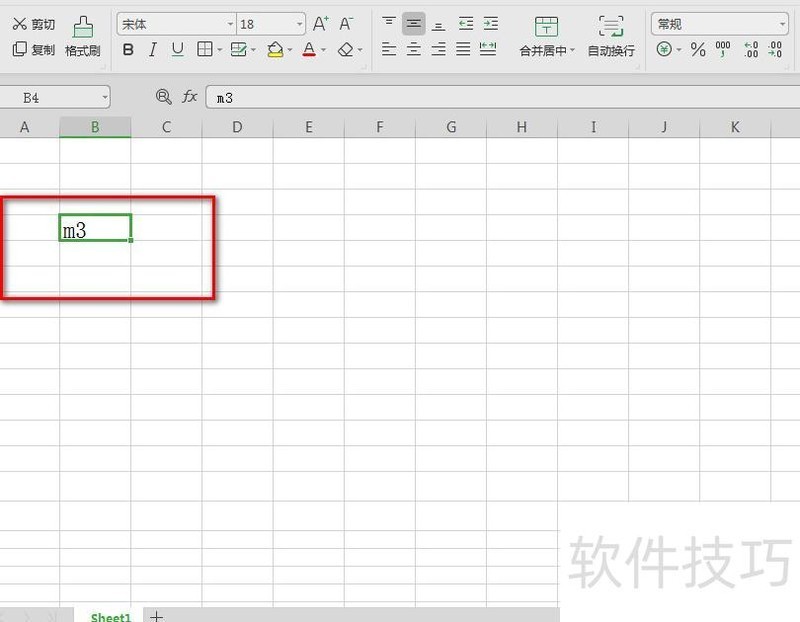Increase font size with the A+ icon
This screenshot has width=800, height=622.
[320, 23]
